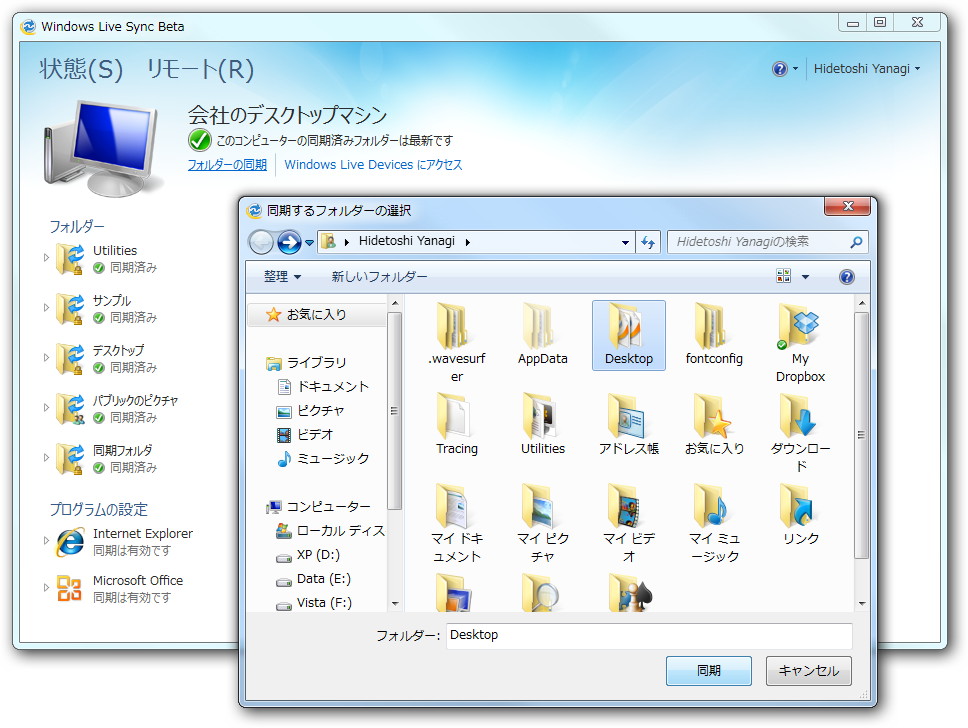The height and width of the screenshot is (728, 968).
Task: Select the My Dropbox folder icon
Action: pyautogui.click(x=799, y=325)
